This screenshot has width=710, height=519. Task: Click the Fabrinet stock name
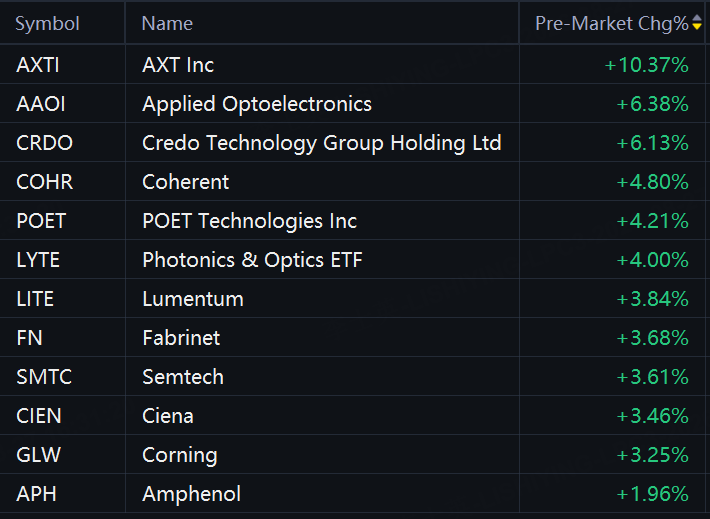click(x=181, y=338)
